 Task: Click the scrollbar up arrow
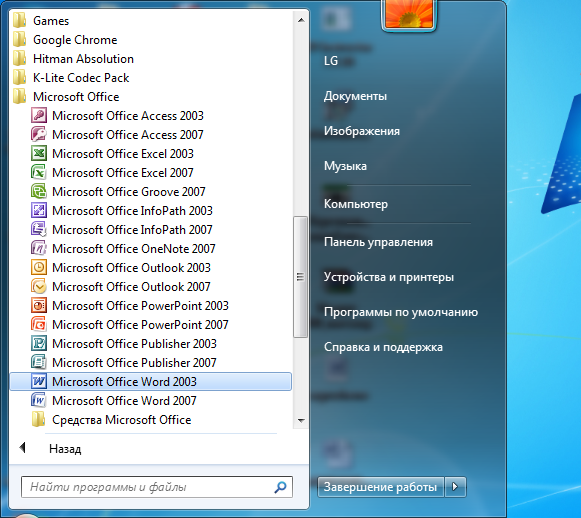pyautogui.click(x=301, y=20)
